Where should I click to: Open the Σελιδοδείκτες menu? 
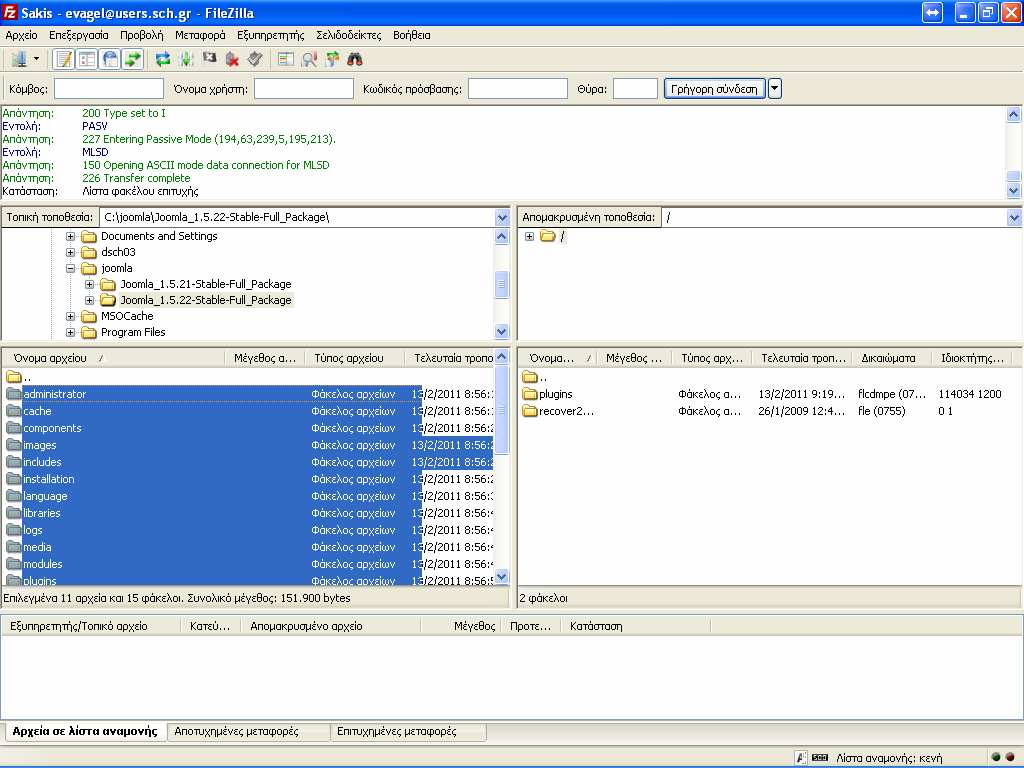click(349, 35)
